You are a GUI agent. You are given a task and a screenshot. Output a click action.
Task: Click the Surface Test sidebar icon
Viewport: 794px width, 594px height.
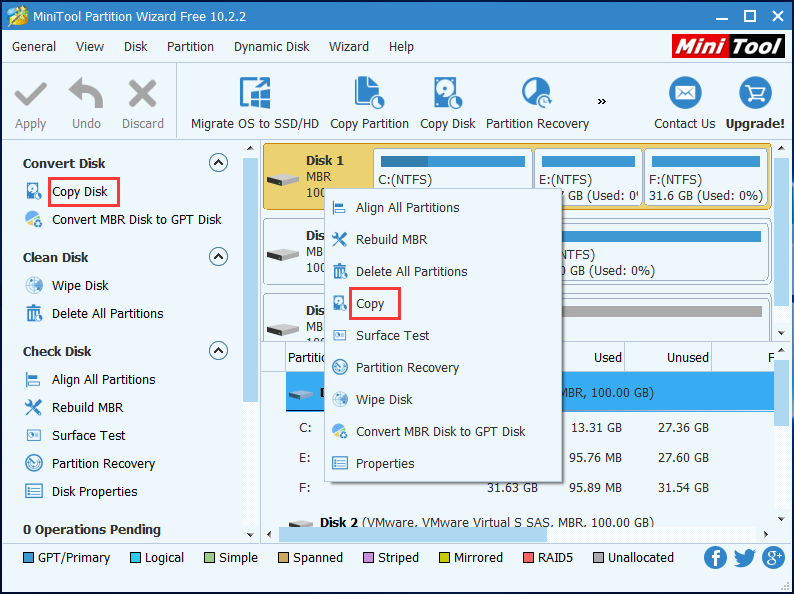click(x=33, y=435)
